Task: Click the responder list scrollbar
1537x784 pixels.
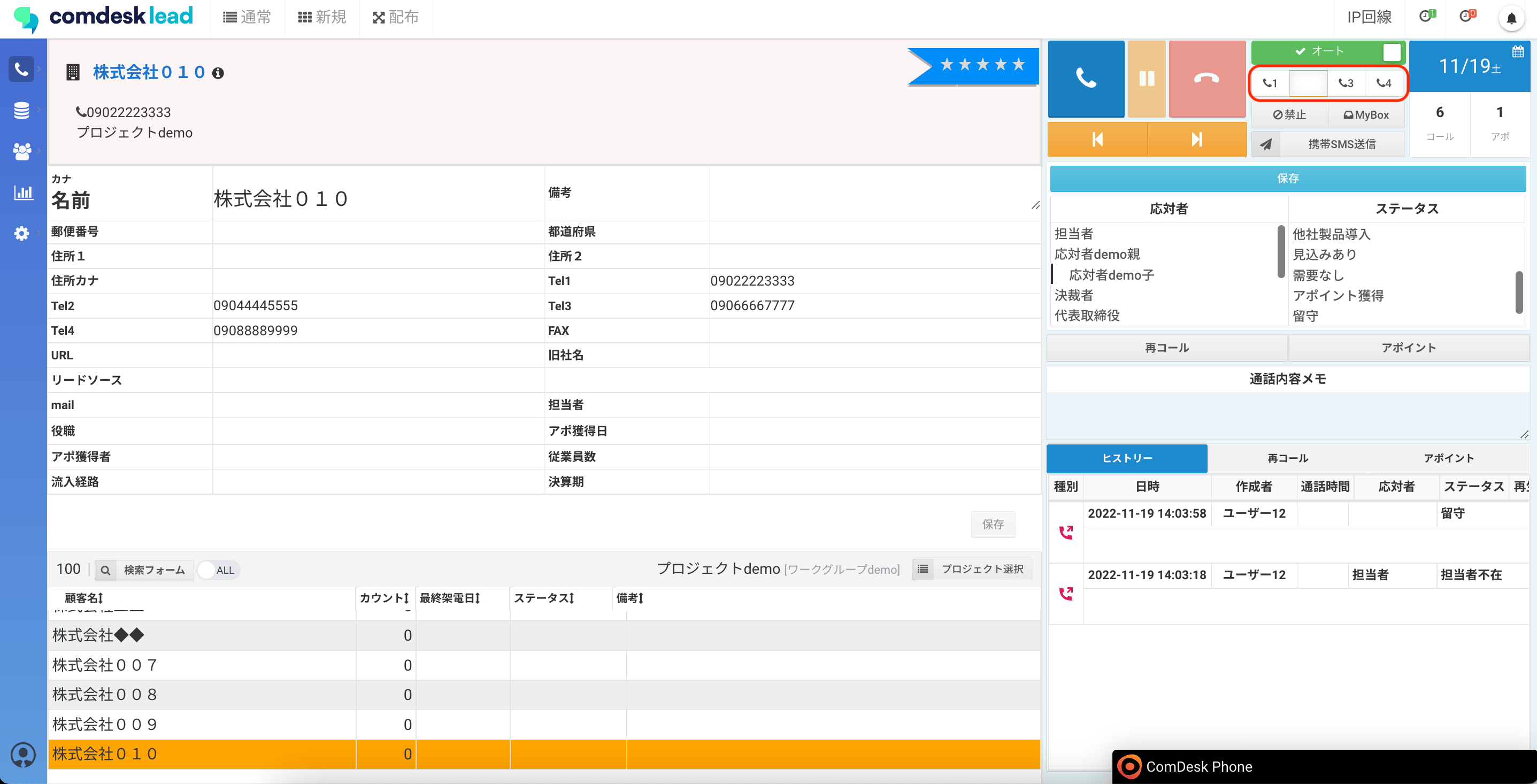Action: [1280, 251]
